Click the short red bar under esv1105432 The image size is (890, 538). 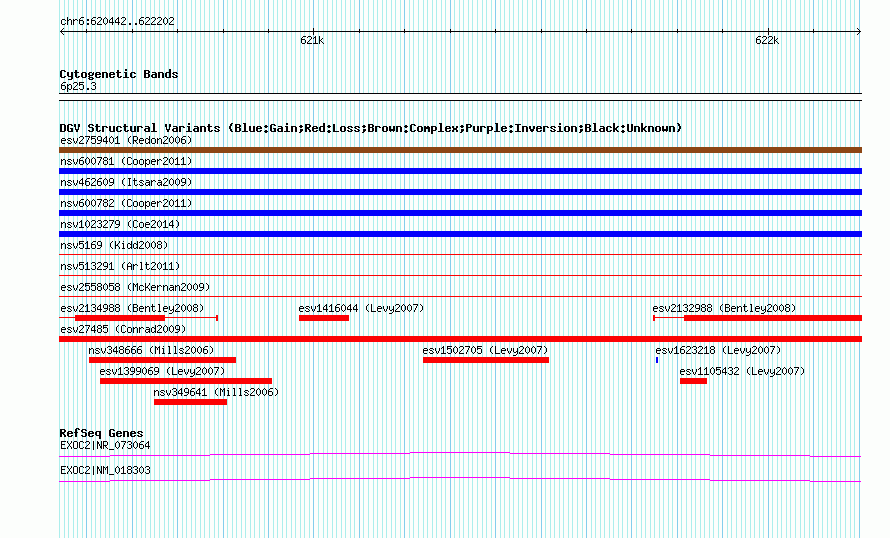693,381
